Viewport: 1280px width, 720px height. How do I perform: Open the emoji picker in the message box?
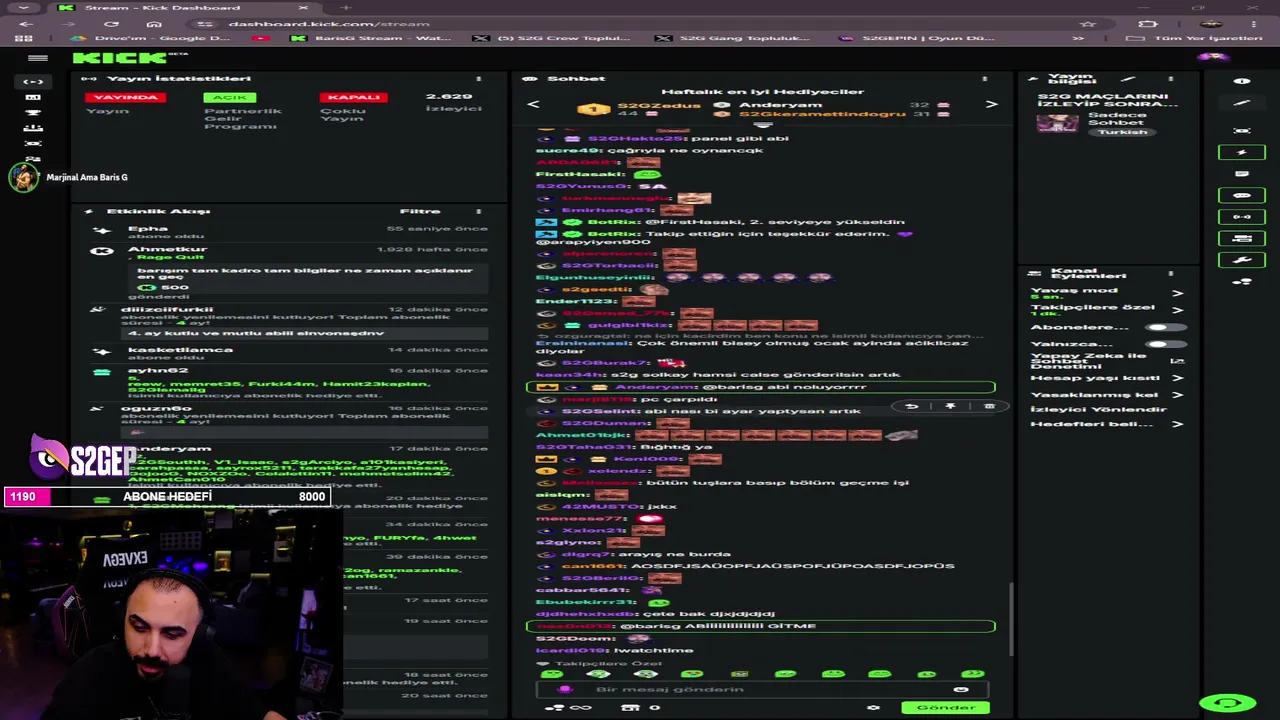(961, 689)
